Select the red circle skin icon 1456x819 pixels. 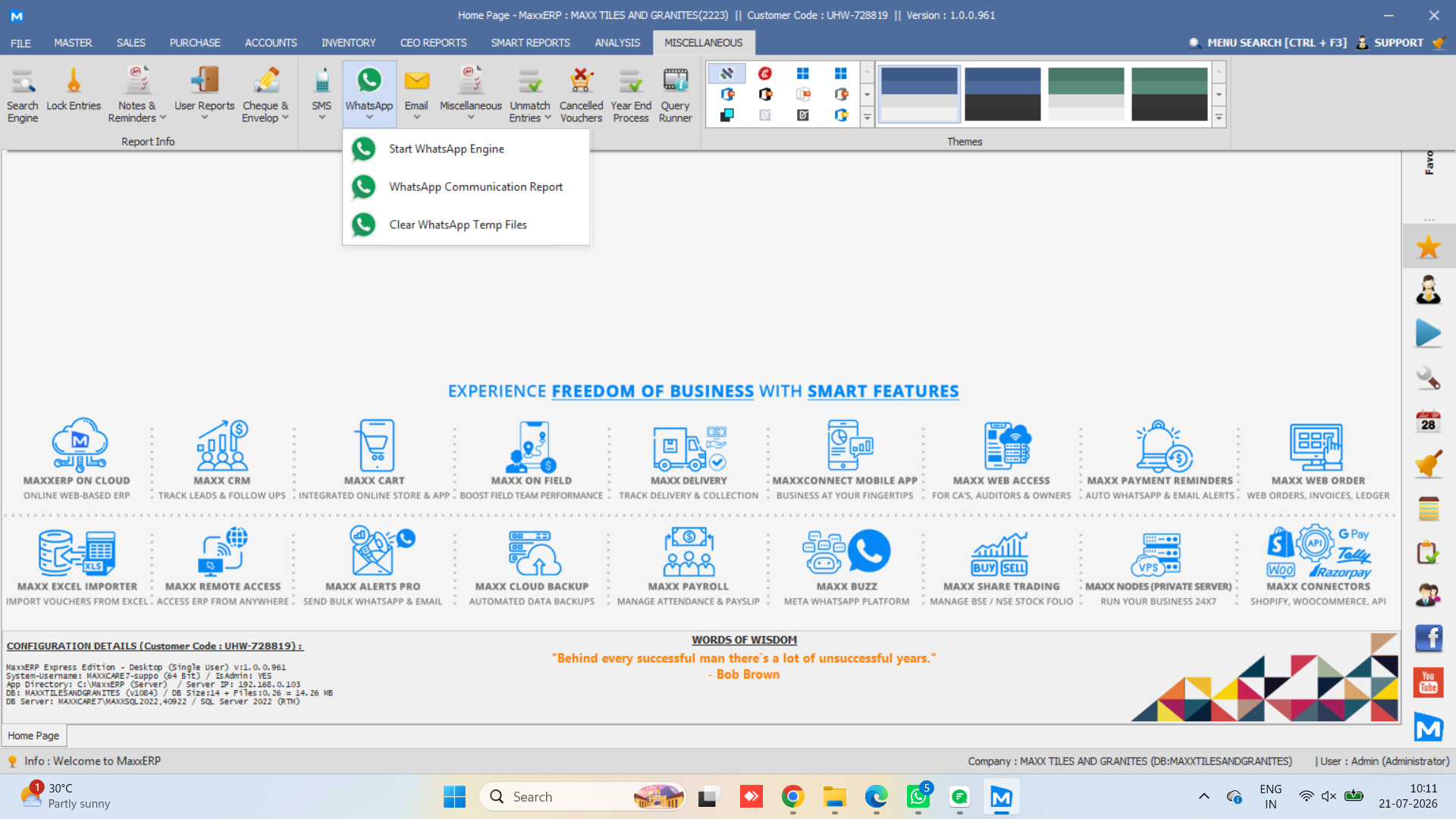click(765, 74)
